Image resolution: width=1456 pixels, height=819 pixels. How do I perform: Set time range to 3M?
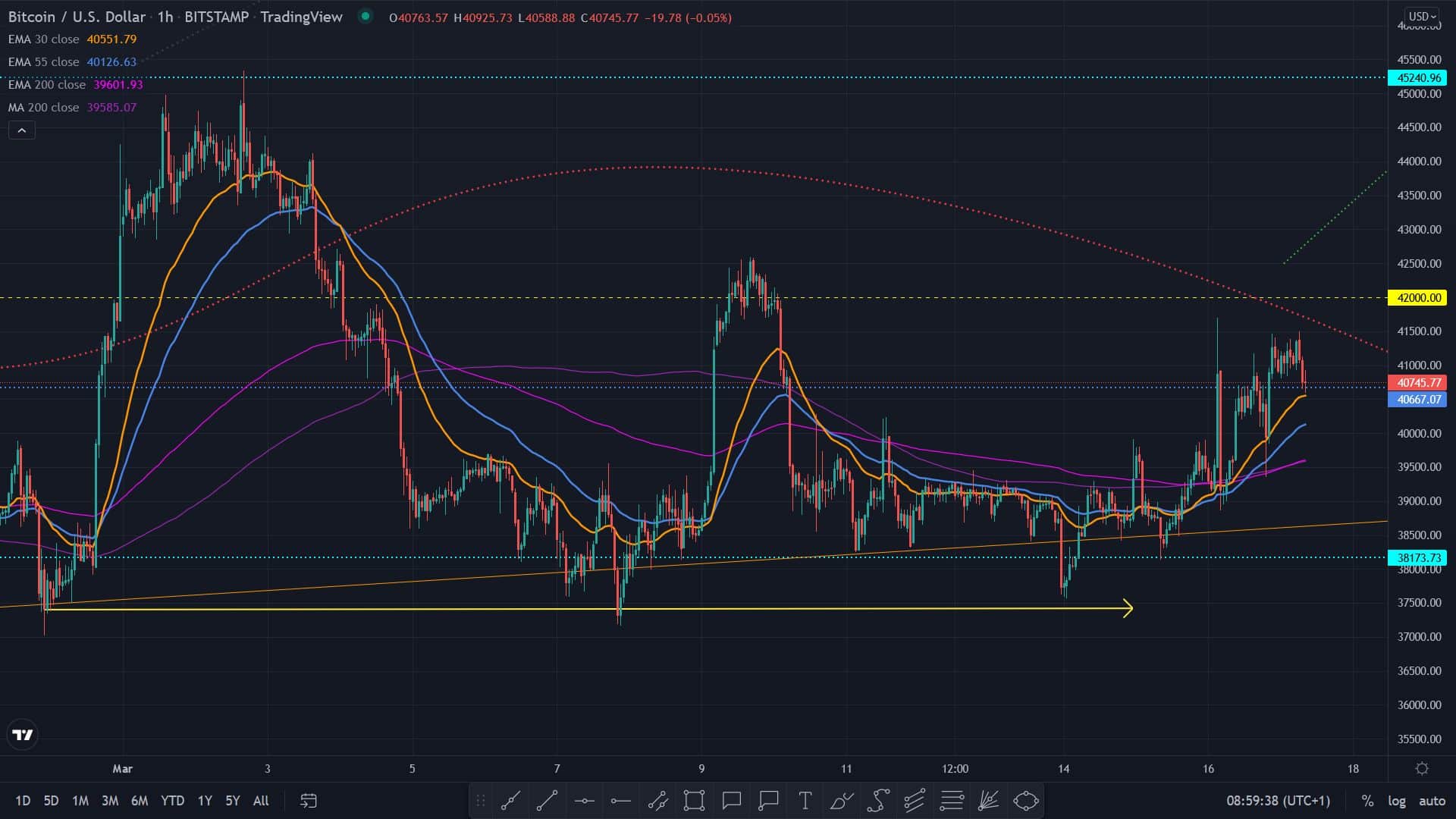coord(110,800)
